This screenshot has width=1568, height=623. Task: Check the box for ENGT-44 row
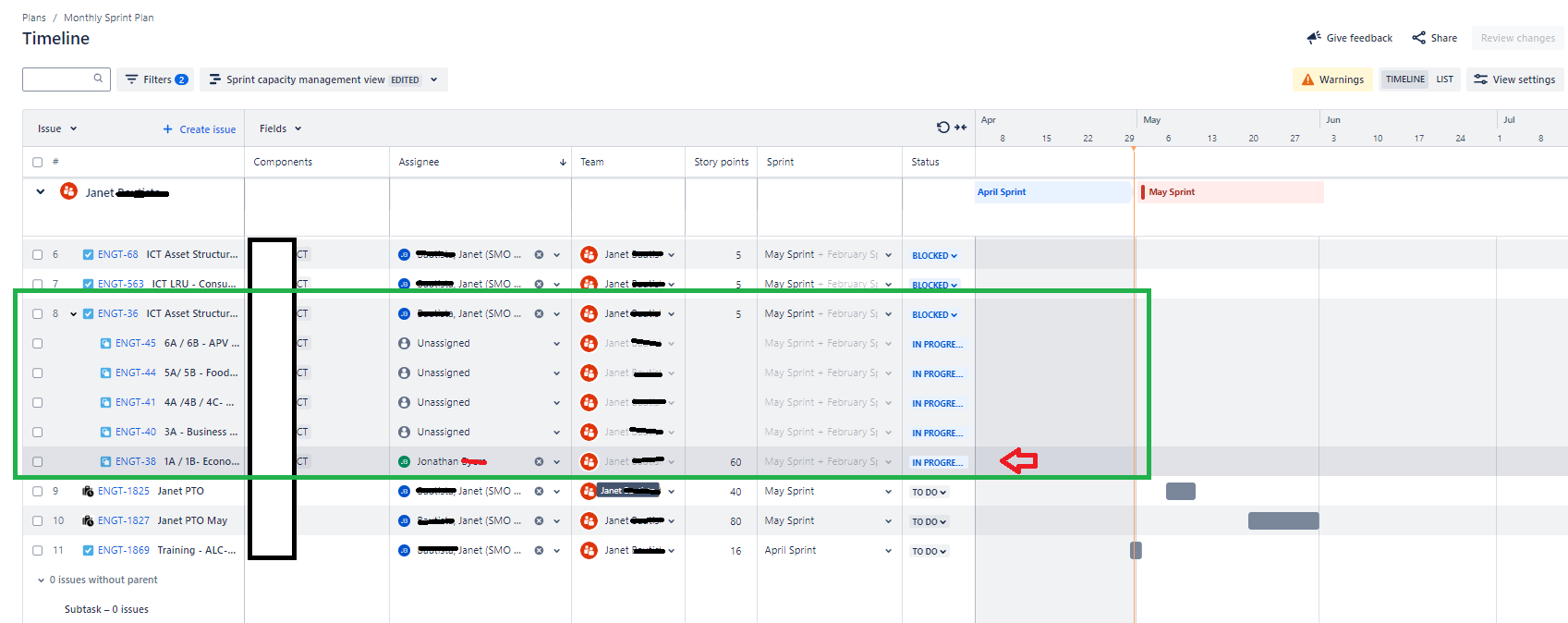click(38, 373)
